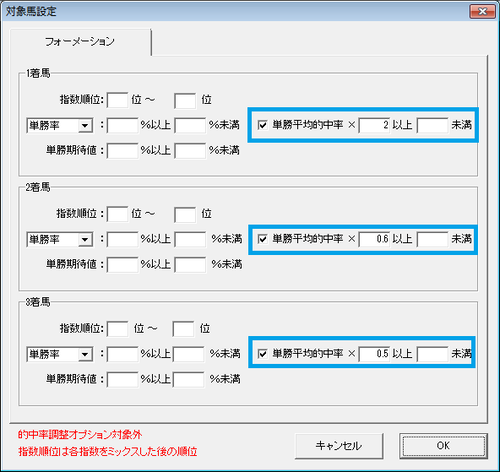Click 2着馬 単勝平均的中率 未満 field

(433, 239)
